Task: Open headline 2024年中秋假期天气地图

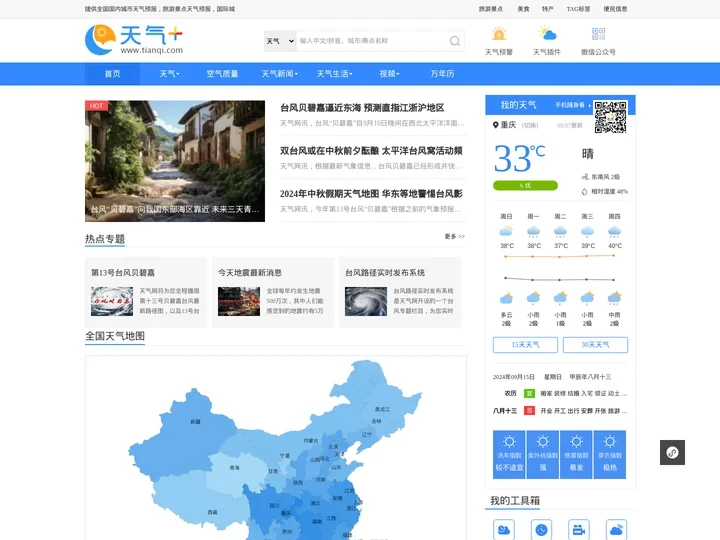Action: (x=371, y=194)
